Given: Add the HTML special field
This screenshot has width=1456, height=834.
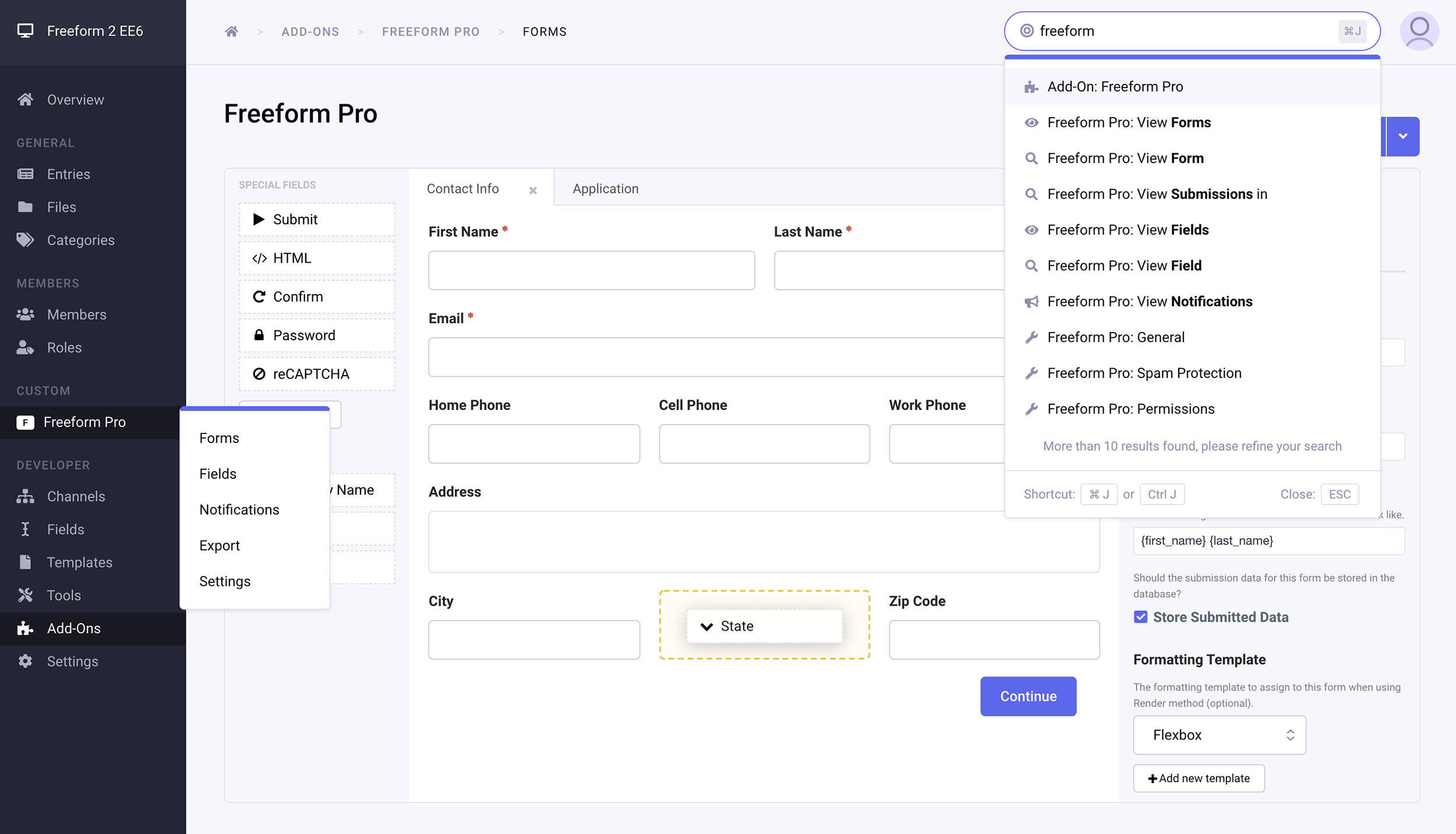Looking at the screenshot, I should (317, 258).
